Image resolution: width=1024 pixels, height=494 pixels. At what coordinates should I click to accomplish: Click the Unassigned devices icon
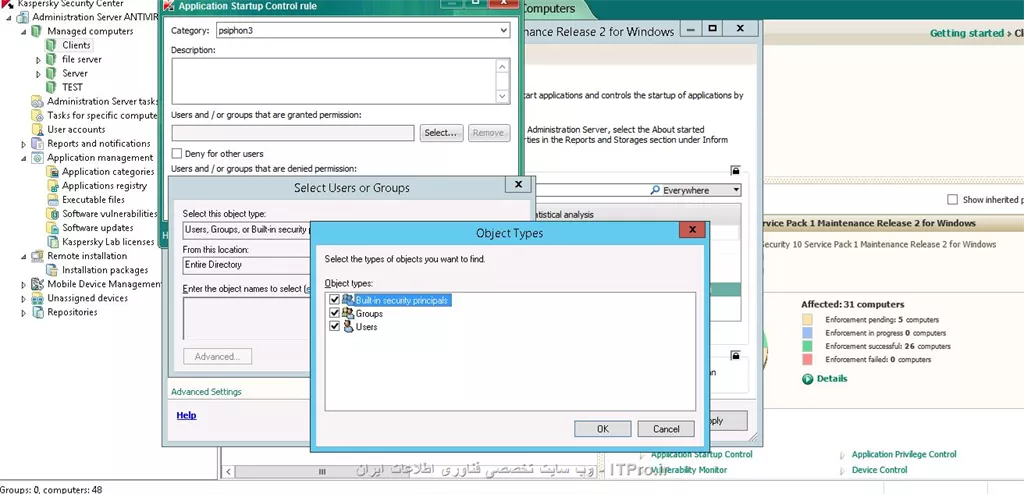tap(37, 298)
